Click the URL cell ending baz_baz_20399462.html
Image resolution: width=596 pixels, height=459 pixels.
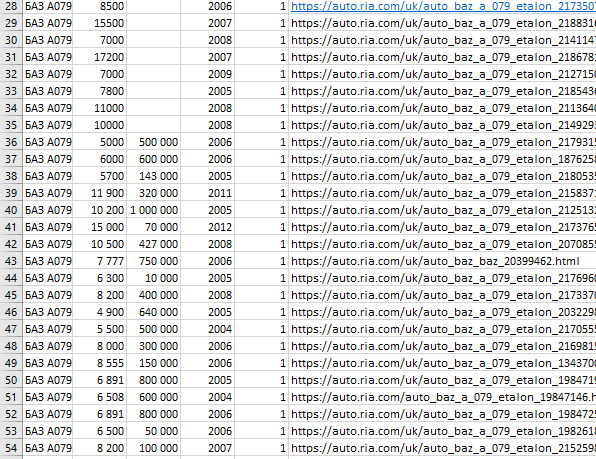[x=442, y=261]
